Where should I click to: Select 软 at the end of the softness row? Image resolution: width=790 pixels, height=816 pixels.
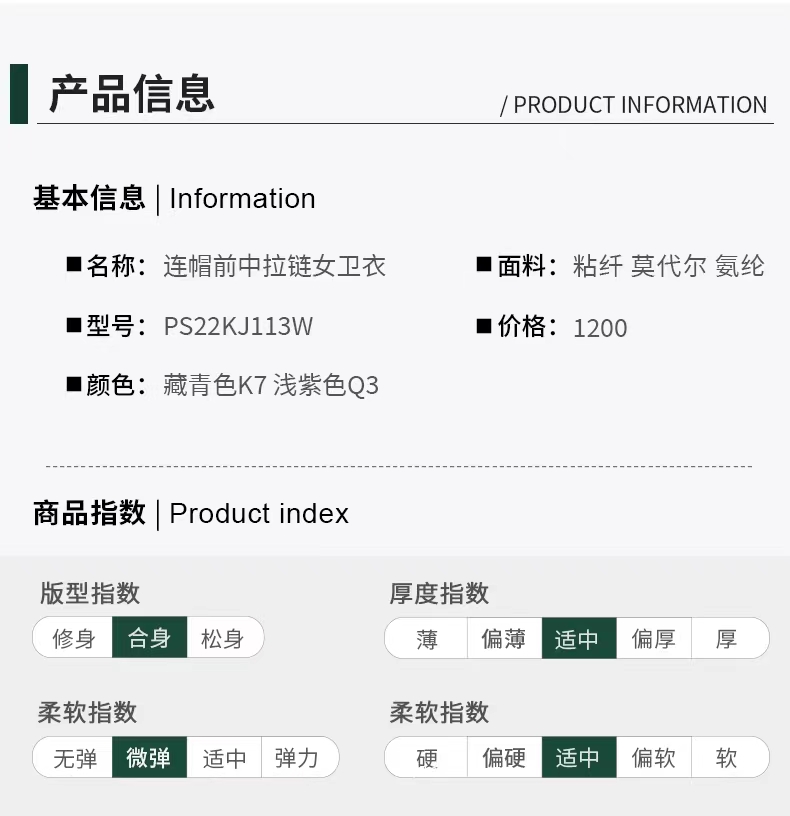[x=727, y=758]
